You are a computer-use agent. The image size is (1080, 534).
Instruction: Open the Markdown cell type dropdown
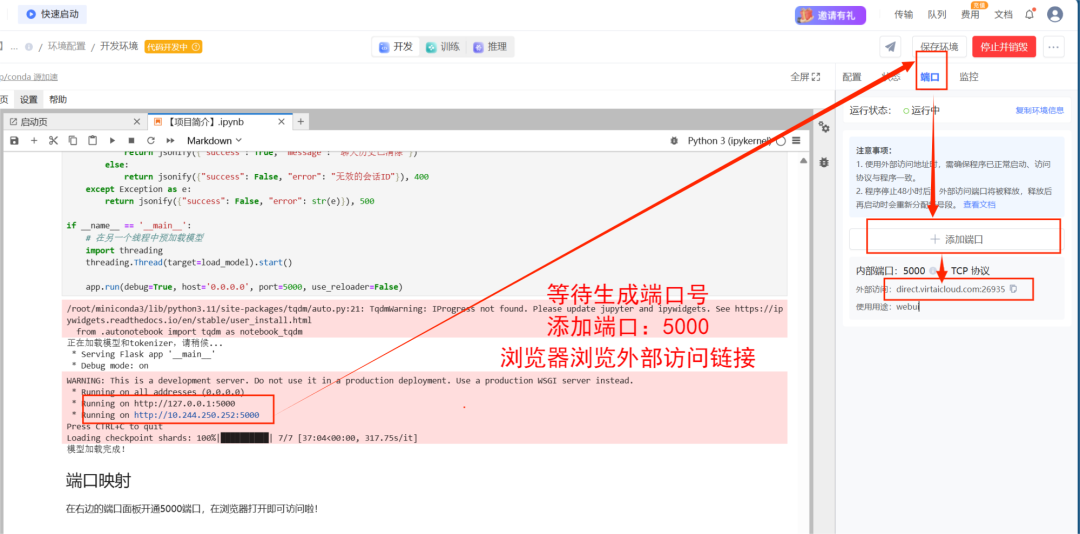point(214,141)
